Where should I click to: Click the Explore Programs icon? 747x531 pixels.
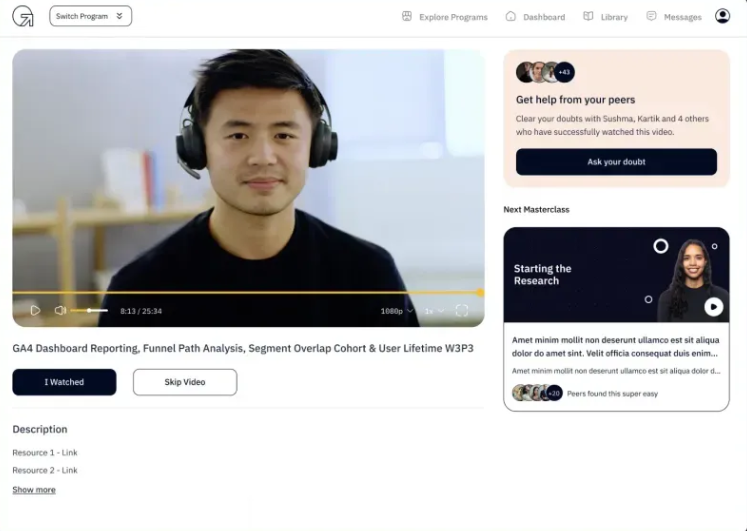(x=407, y=16)
